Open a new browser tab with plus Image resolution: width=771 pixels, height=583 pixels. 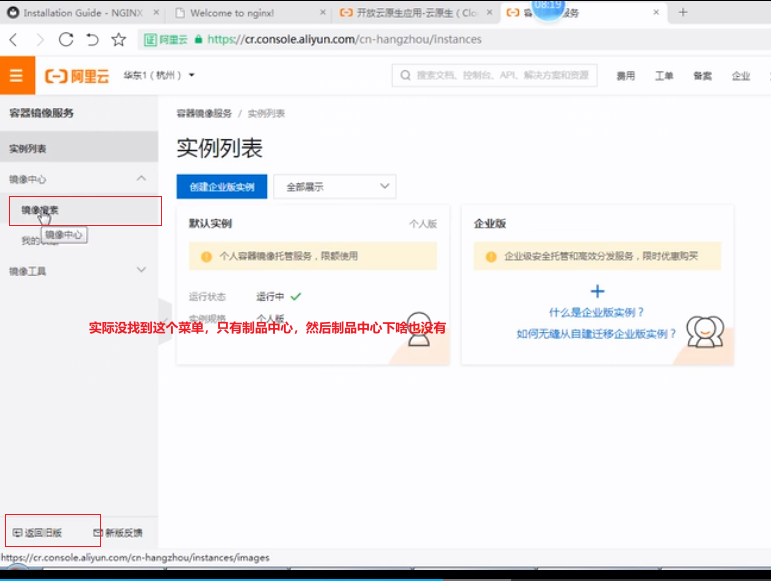point(682,13)
